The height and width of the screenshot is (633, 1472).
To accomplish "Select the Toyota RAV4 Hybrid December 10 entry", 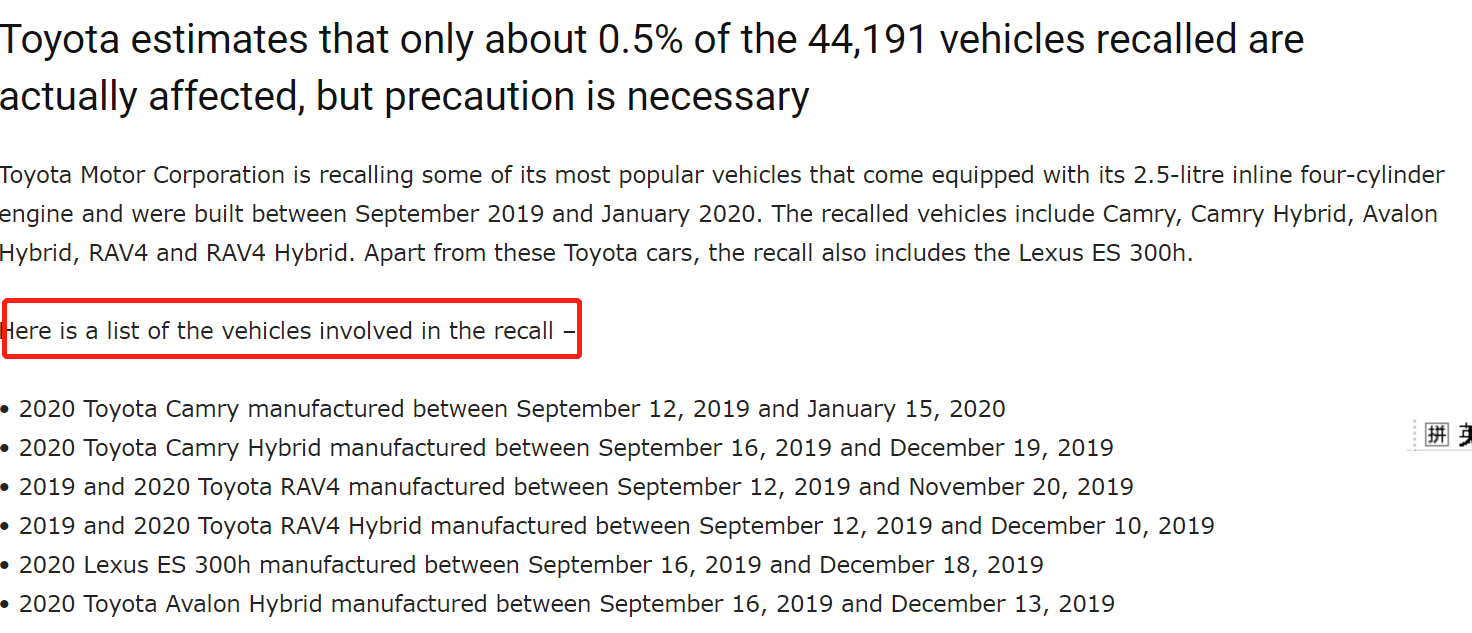I will point(607,526).
